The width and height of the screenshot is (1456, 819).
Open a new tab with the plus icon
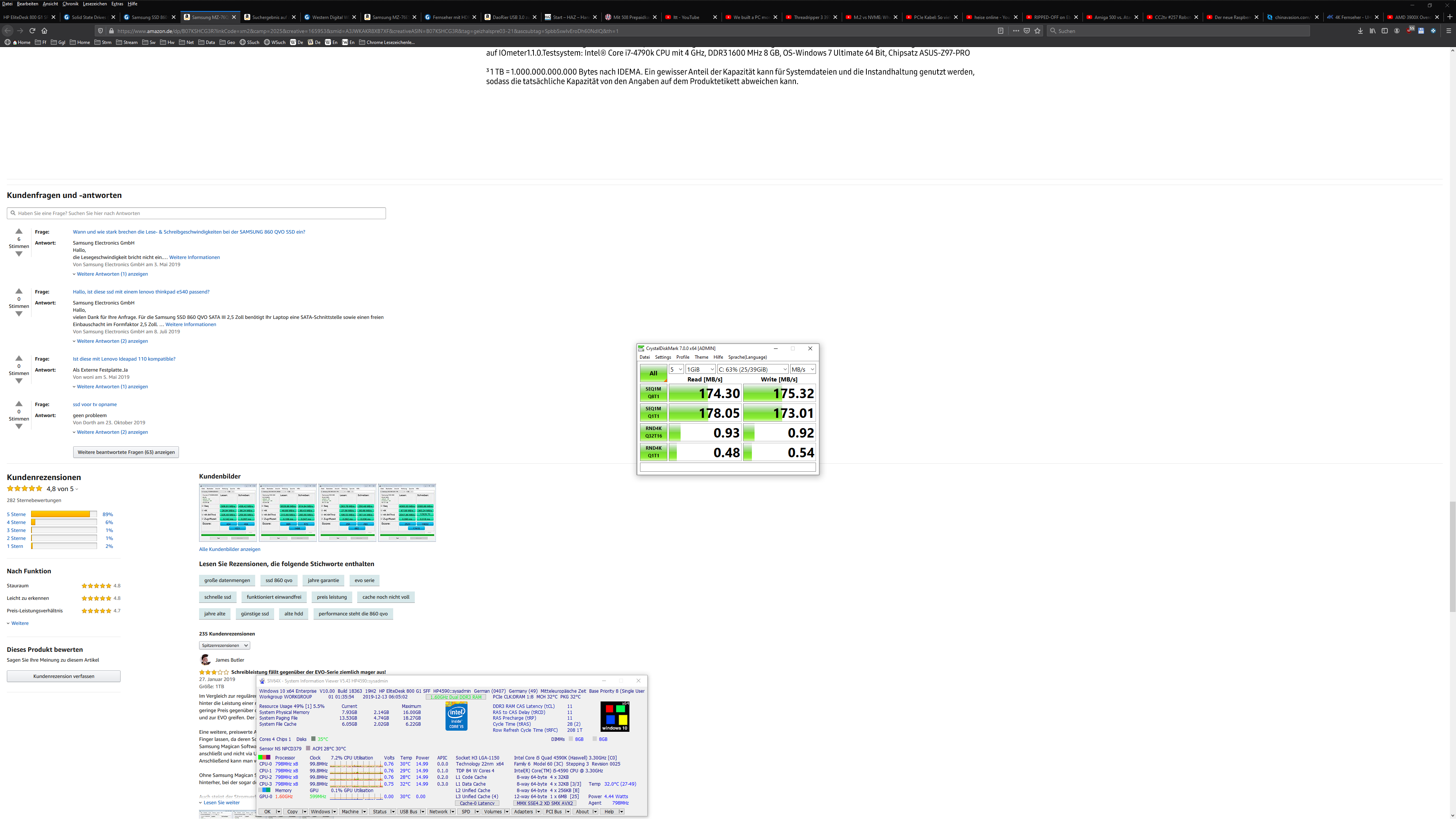[x=1450, y=17]
